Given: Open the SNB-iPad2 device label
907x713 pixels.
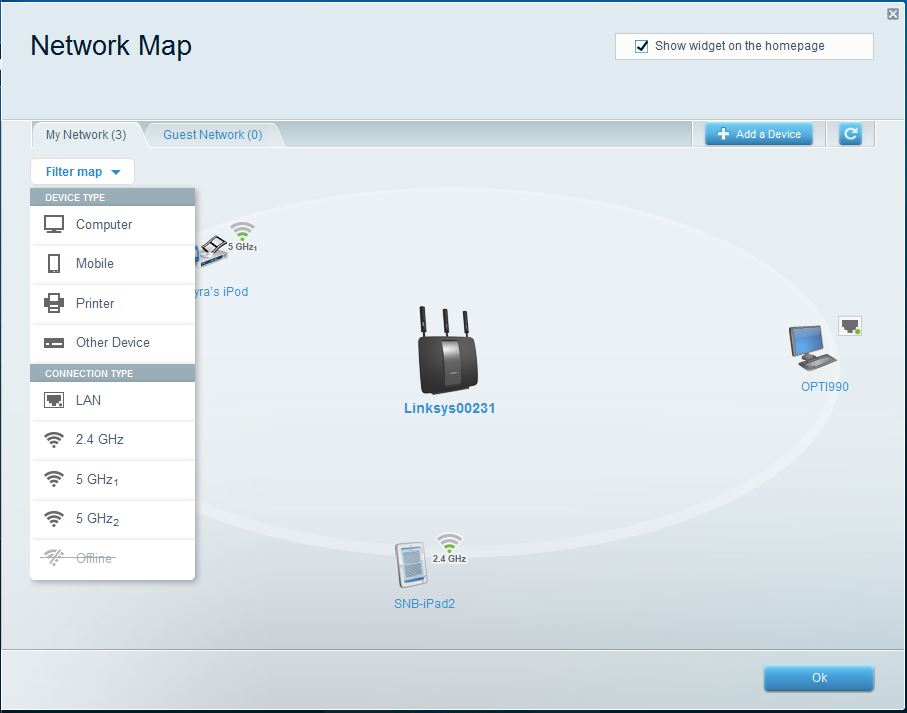Looking at the screenshot, I should [424, 604].
